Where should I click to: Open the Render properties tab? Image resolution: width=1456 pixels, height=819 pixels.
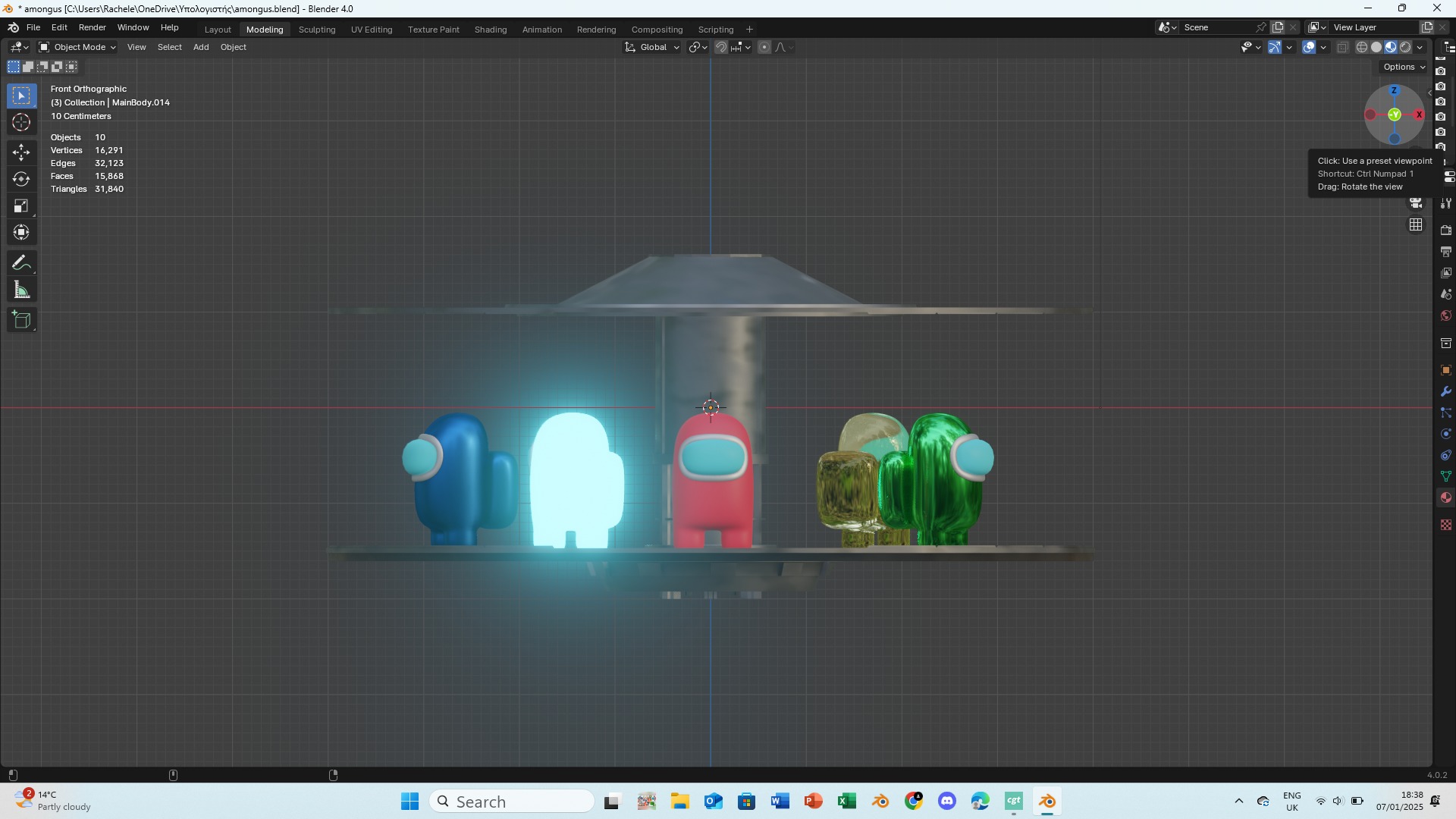(1446, 230)
